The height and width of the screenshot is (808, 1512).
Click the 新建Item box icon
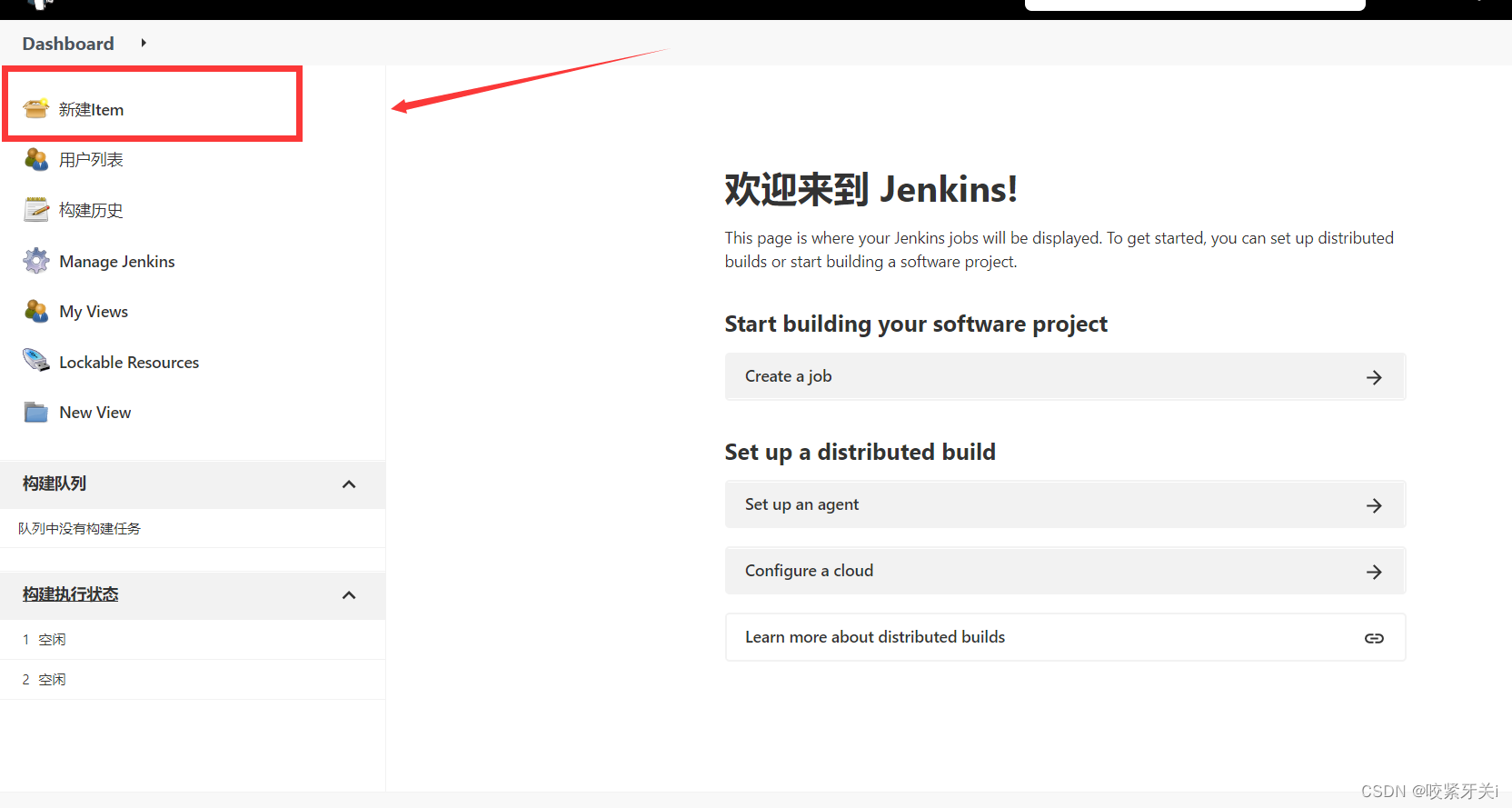36,109
